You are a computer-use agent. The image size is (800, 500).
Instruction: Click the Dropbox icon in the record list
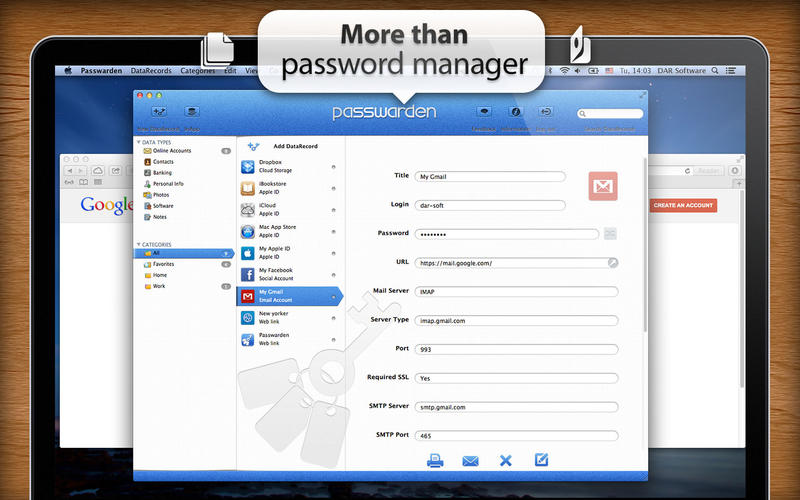pos(248,167)
